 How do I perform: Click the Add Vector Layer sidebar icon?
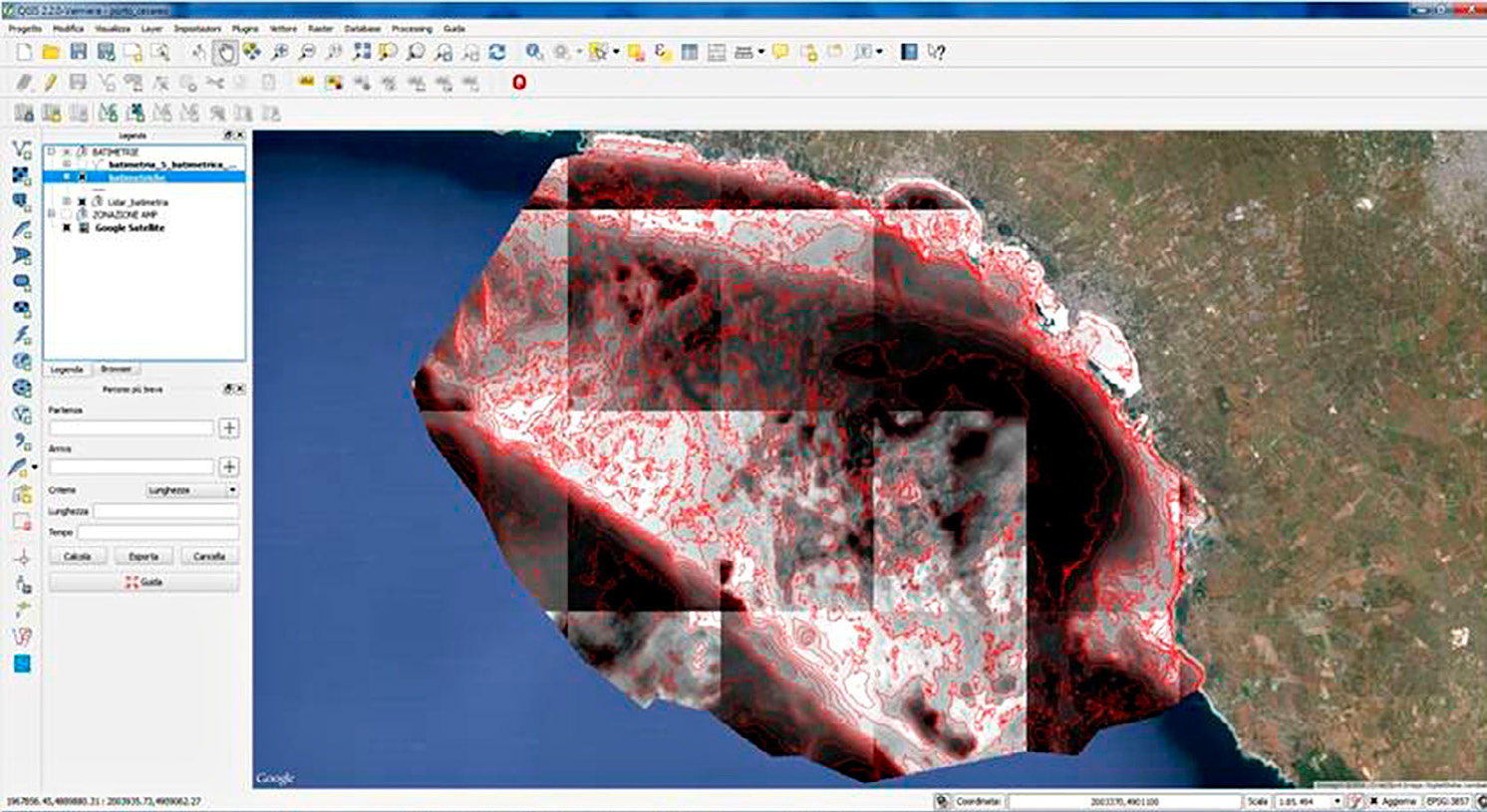pos(22,149)
